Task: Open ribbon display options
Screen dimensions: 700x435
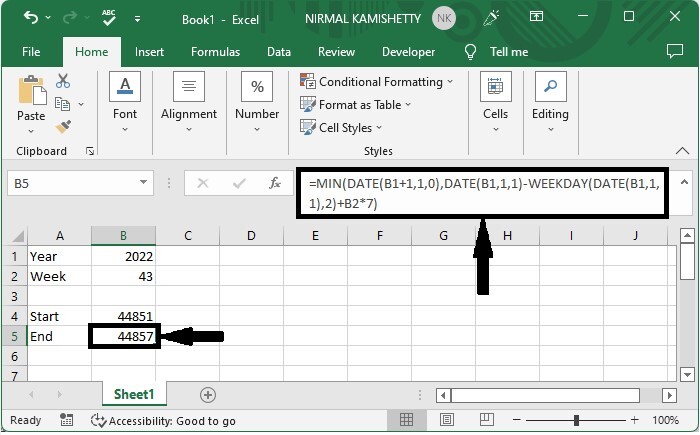Action: point(536,17)
